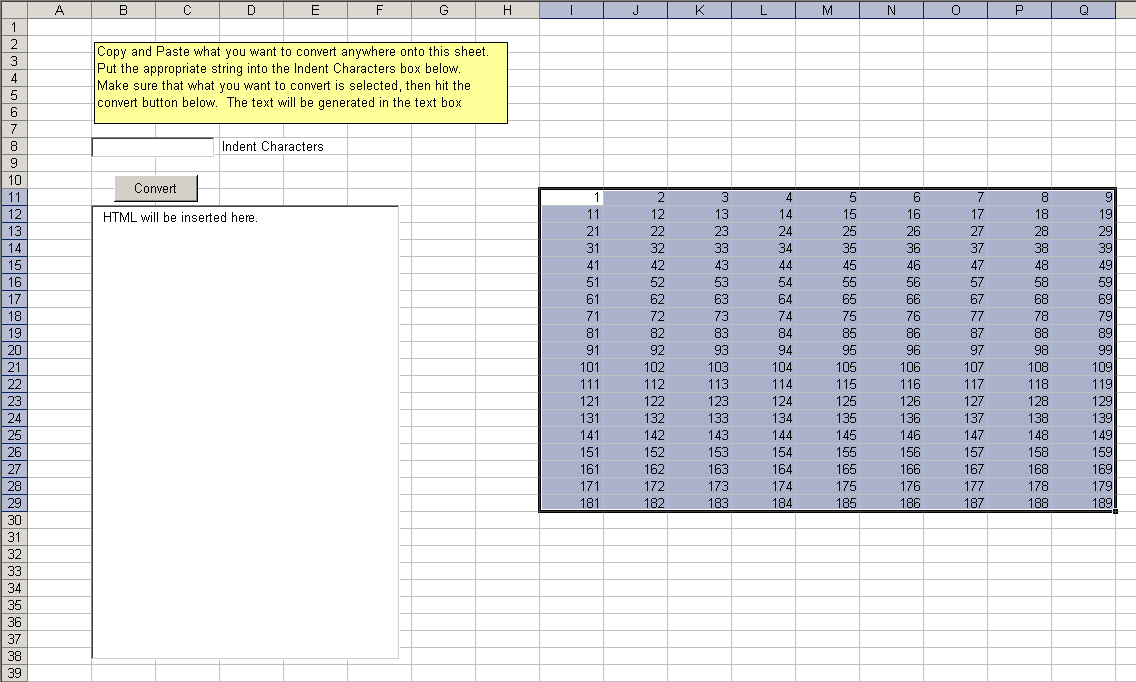Select column header H
This screenshot has height=682, width=1136.
[507, 10]
